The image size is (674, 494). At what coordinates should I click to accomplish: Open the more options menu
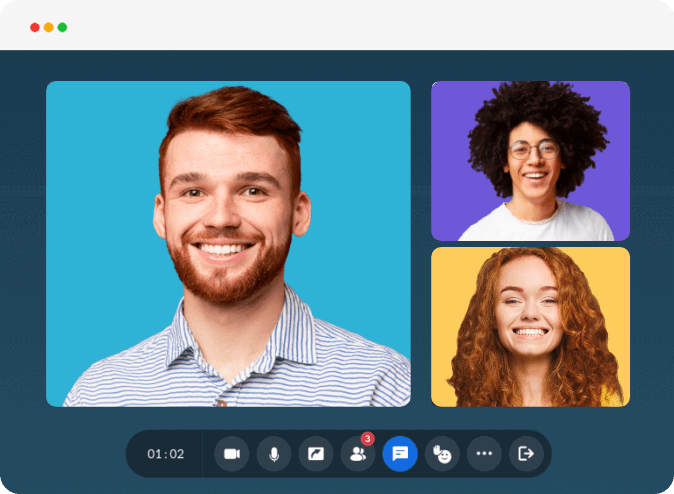[x=484, y=454]
